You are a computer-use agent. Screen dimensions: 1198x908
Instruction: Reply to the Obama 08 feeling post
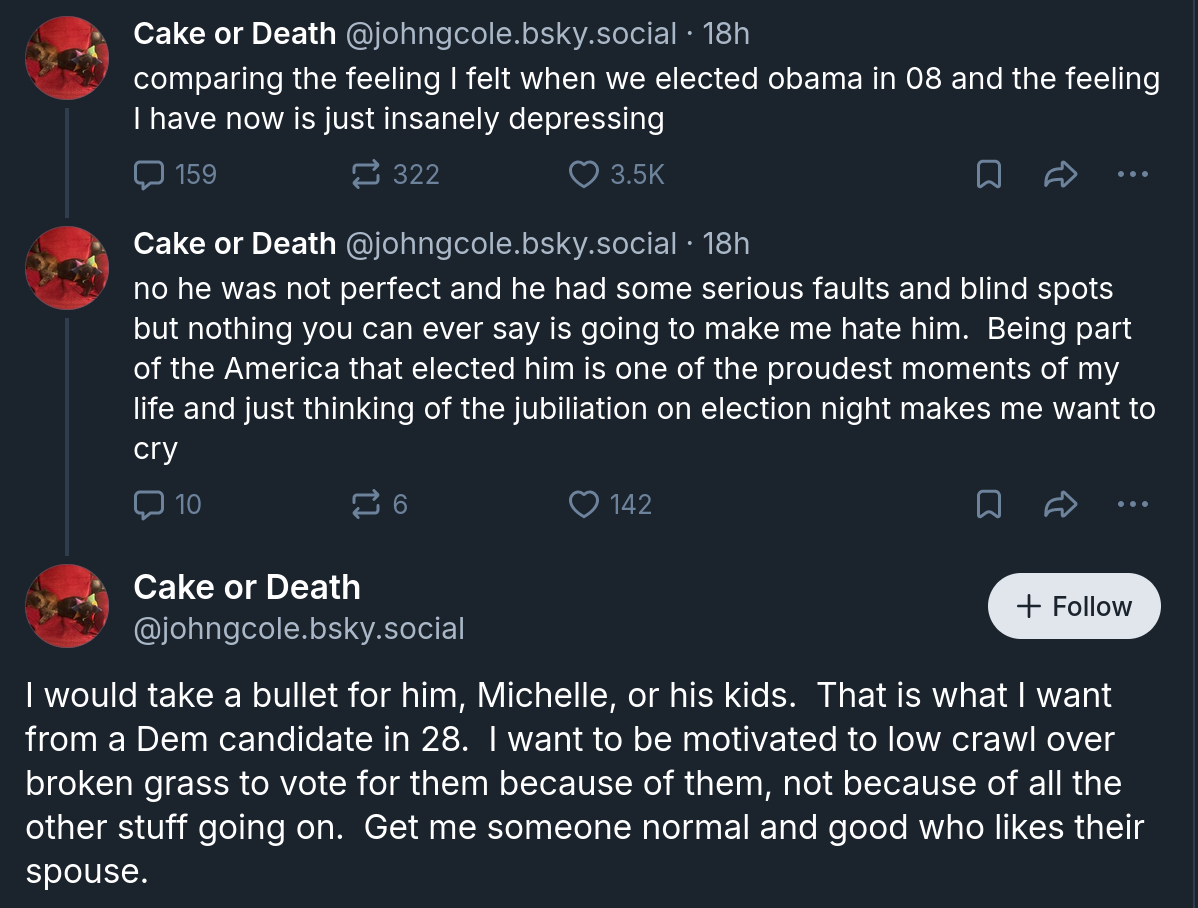(149, 175)
